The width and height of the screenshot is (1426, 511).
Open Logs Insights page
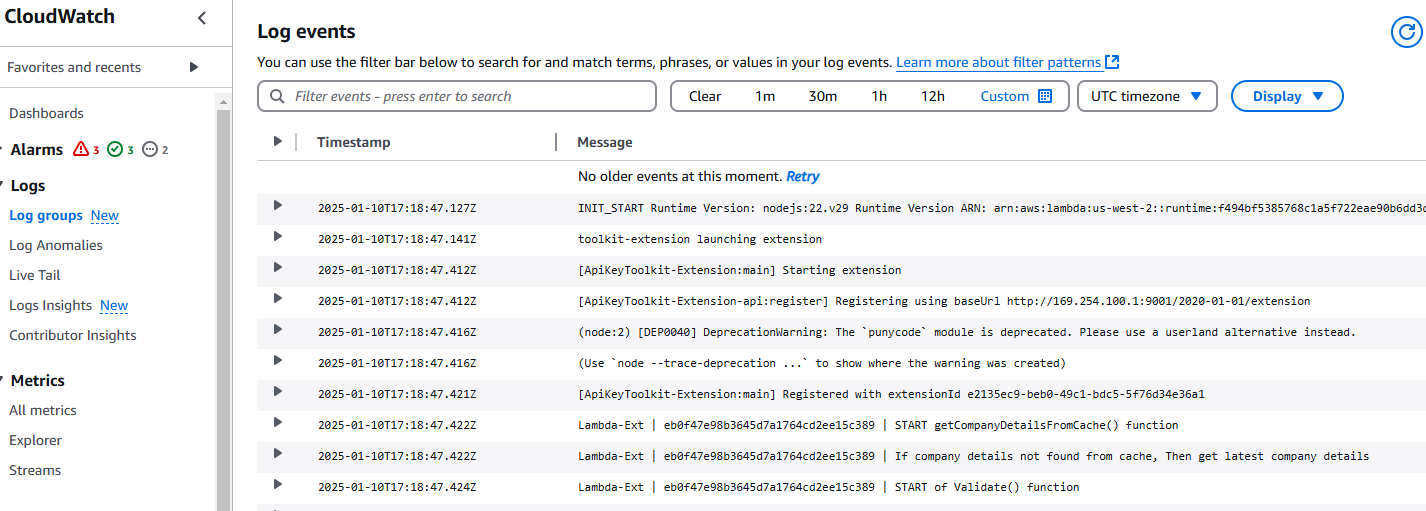pyautogui.click(x=50, y=305)
